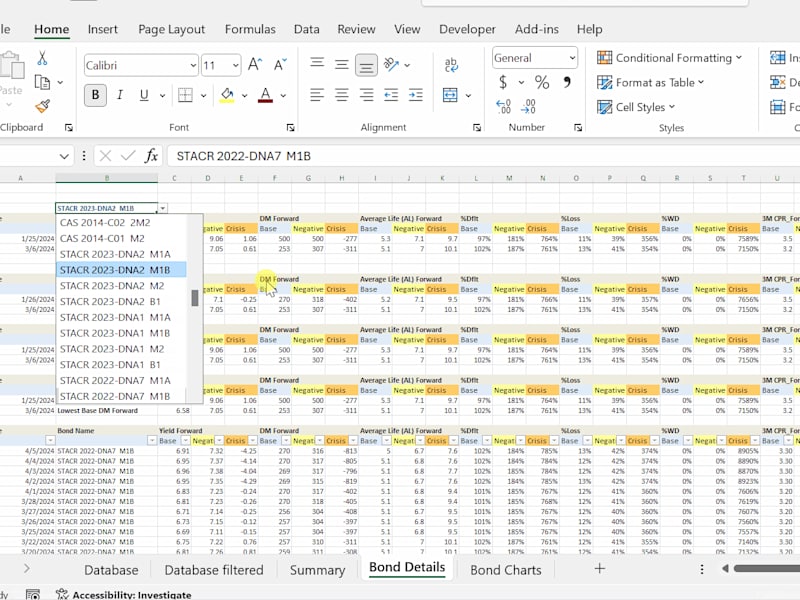Expand Merge and Center options arrow
This screenshot has width=800, height=600.
(x=468, y=95)
